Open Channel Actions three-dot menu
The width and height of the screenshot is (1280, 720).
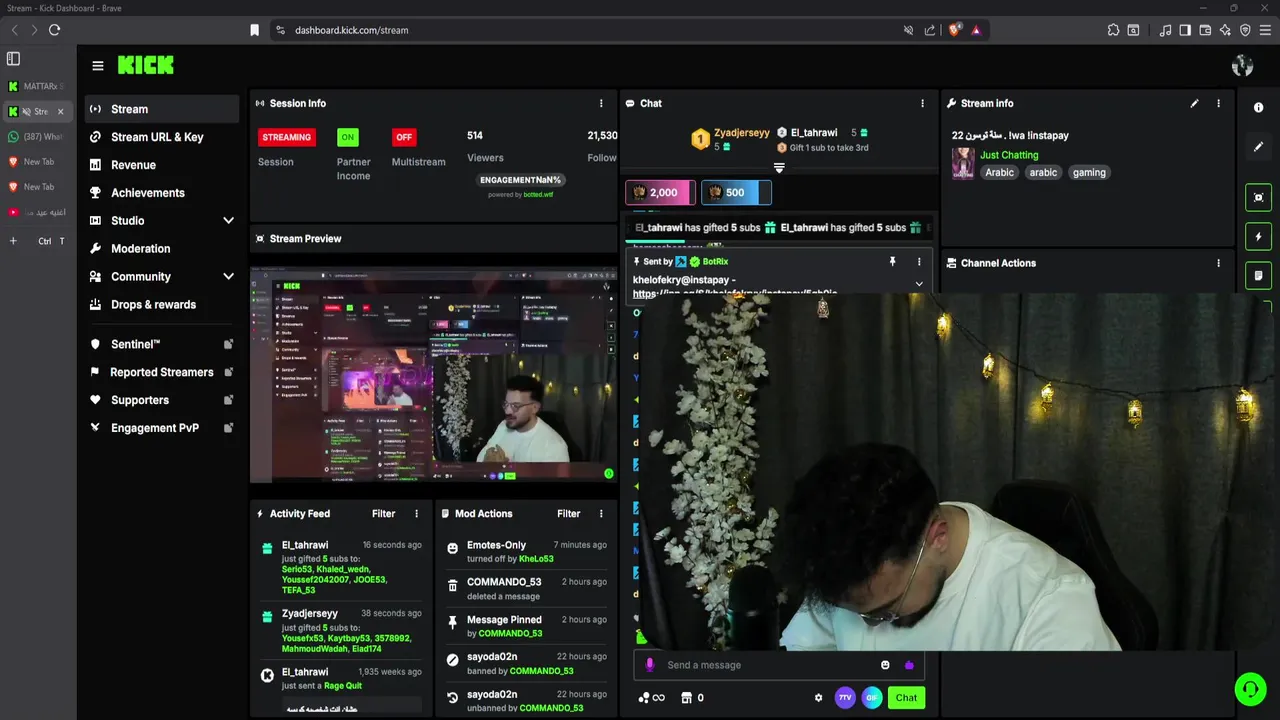pos(1218,263)
